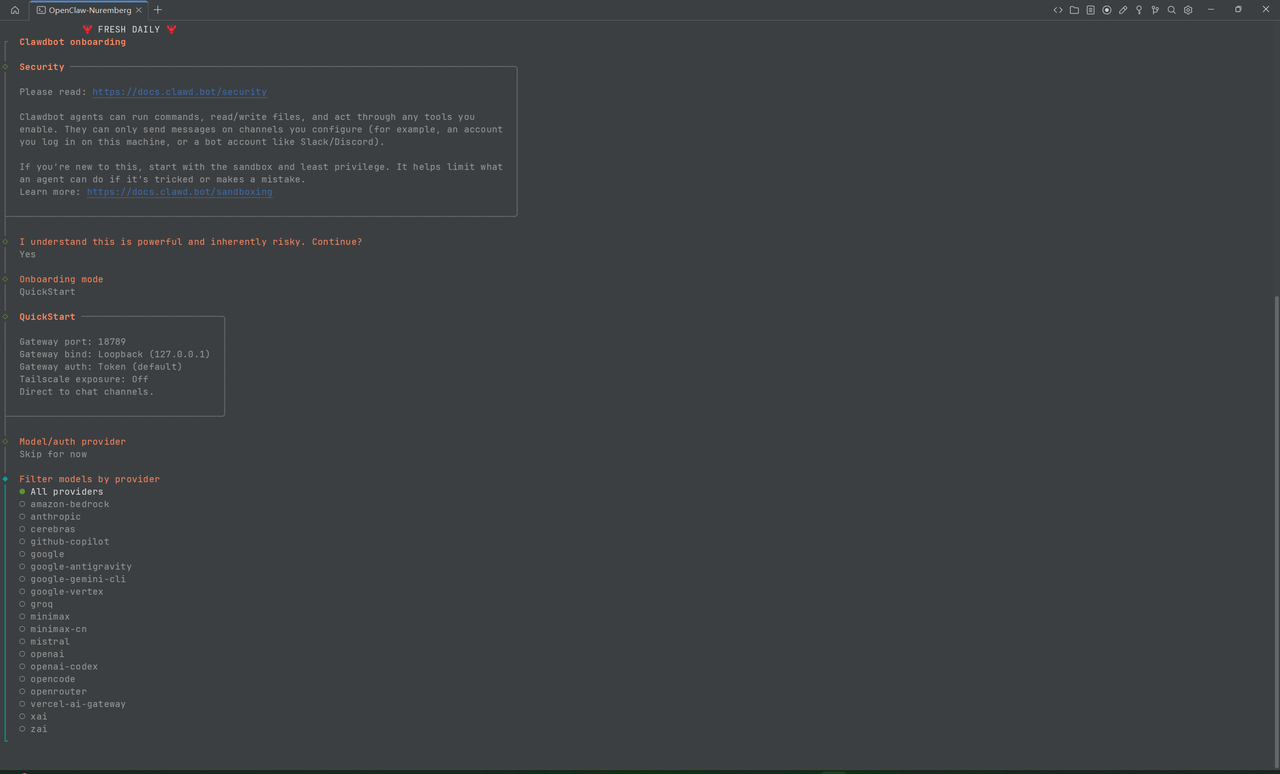The image size is (1280, 774).
Task: Select the google-antigravity provider option
Action: [x=75, y=567]
